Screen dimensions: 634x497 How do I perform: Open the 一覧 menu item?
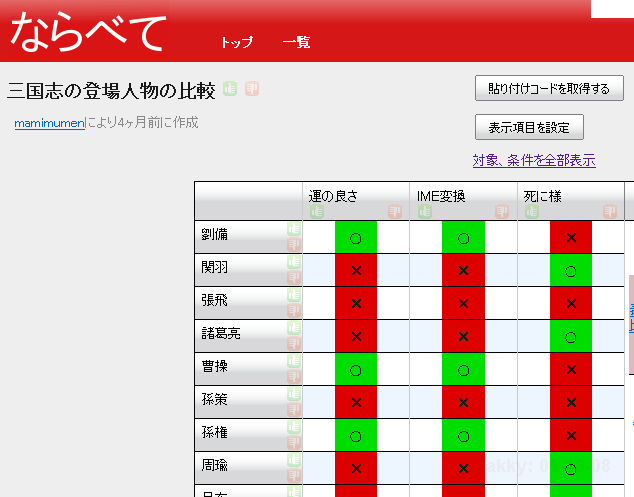pos(296,42)
